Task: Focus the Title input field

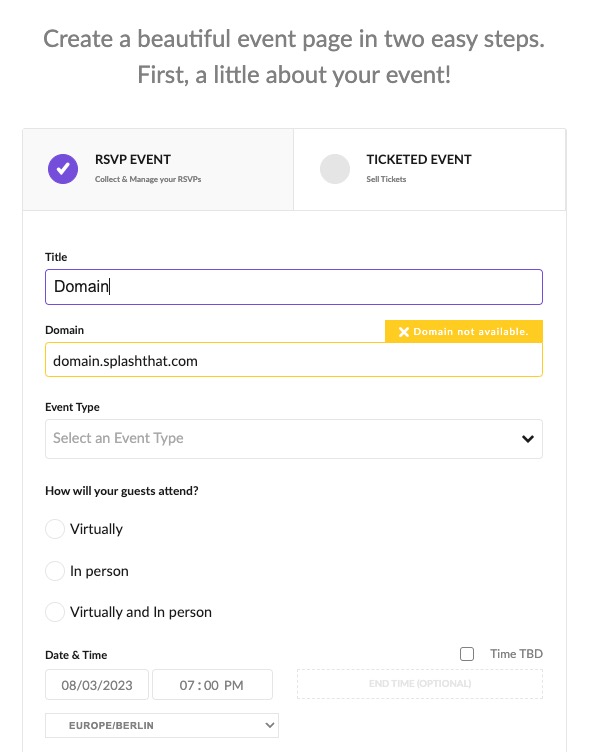Action: click(x=294, y=287)
